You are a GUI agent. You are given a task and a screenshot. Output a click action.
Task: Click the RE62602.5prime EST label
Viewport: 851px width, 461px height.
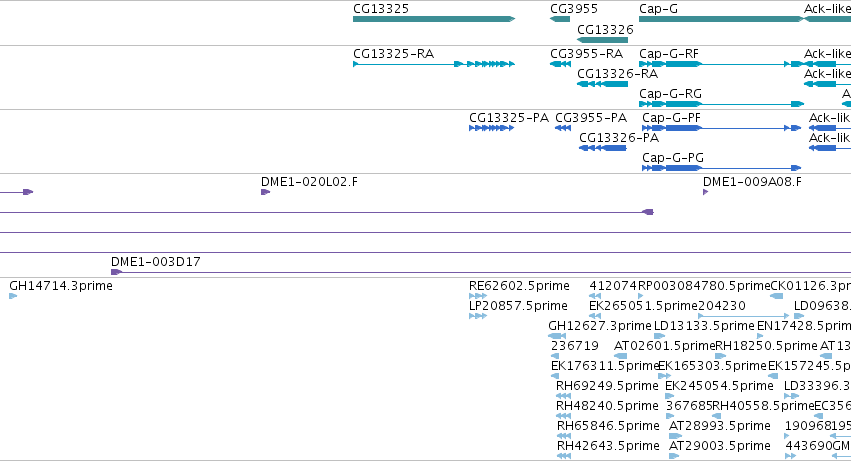[x=519, y=286]
